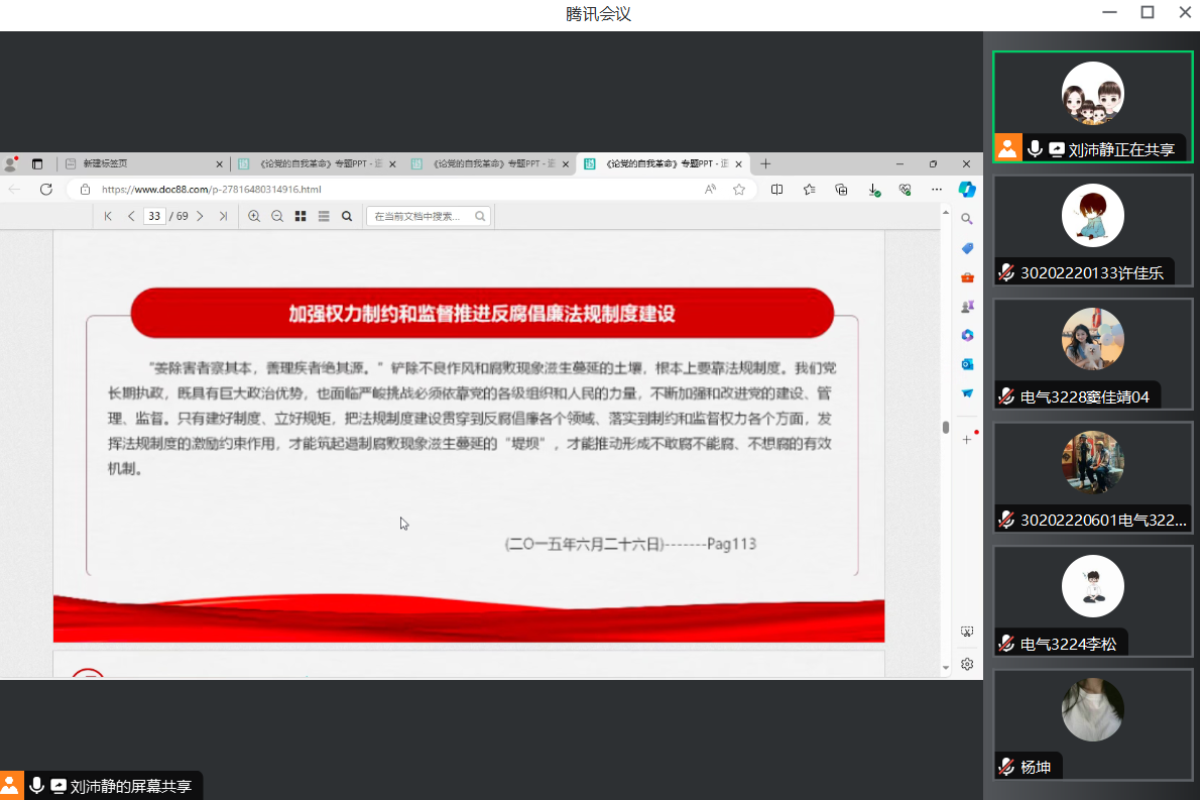Click the in-document search field

(x=421, y=216)
